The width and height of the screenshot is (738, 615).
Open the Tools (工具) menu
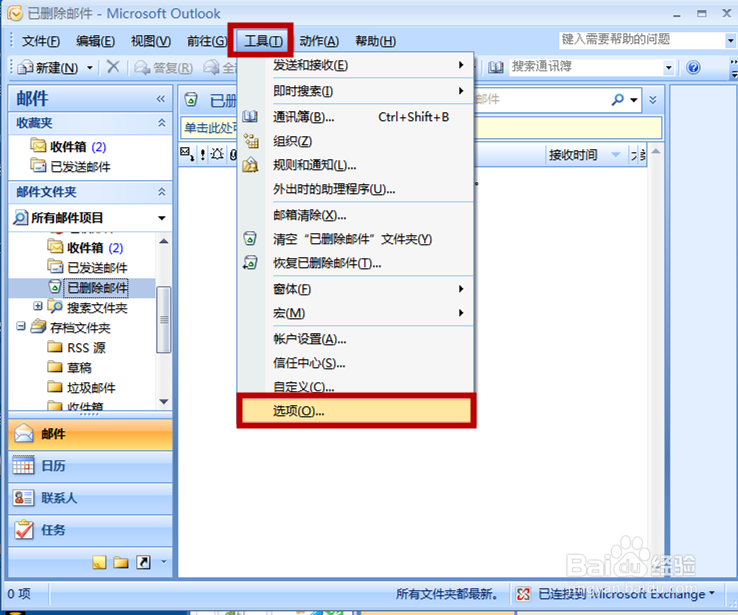263,41
